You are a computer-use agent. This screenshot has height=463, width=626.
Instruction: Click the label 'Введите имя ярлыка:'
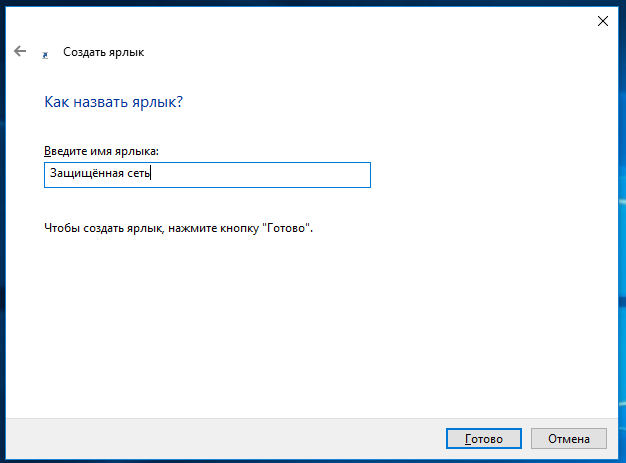101,151
